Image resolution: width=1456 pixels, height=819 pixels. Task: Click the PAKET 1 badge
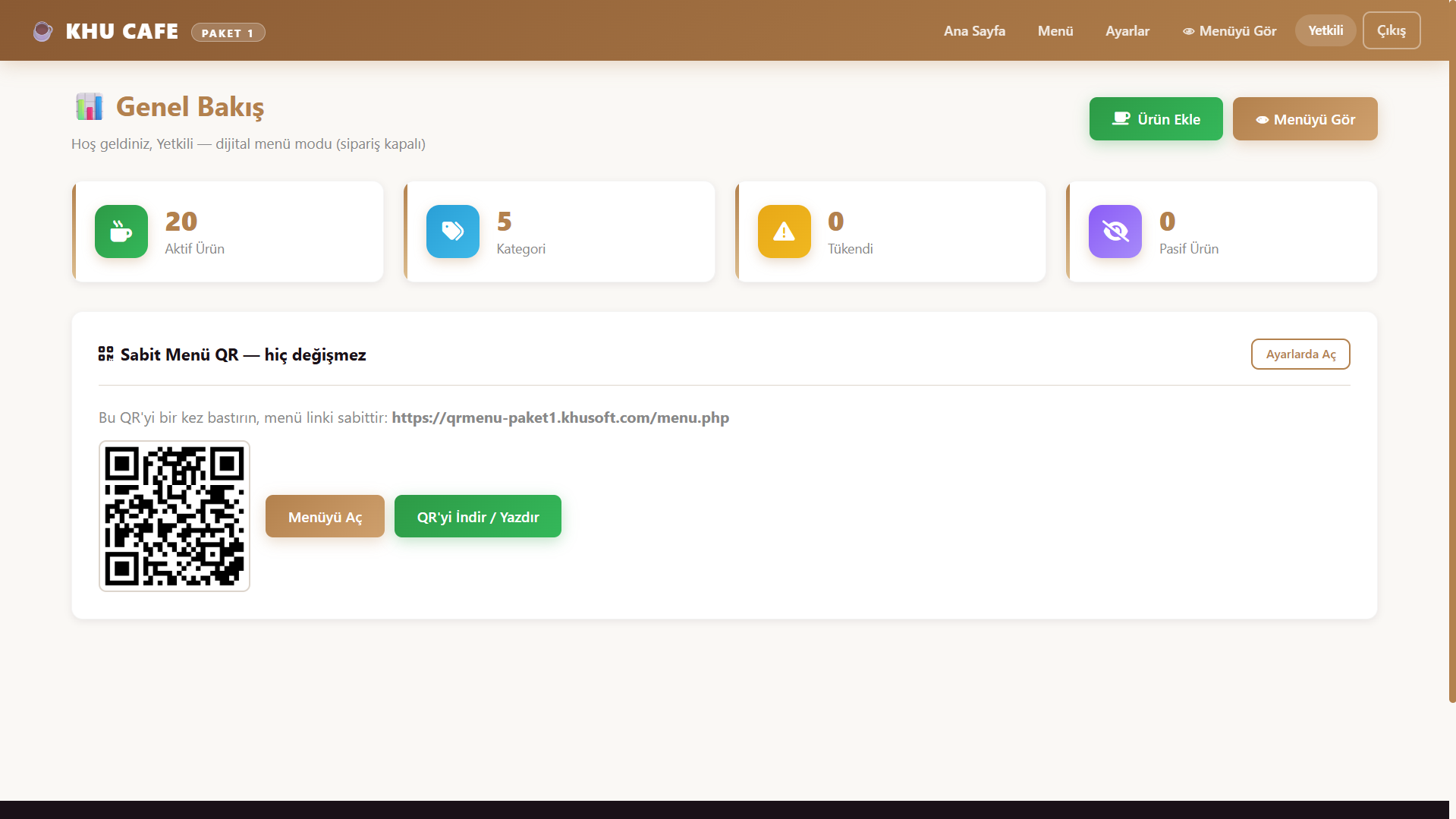228,33
